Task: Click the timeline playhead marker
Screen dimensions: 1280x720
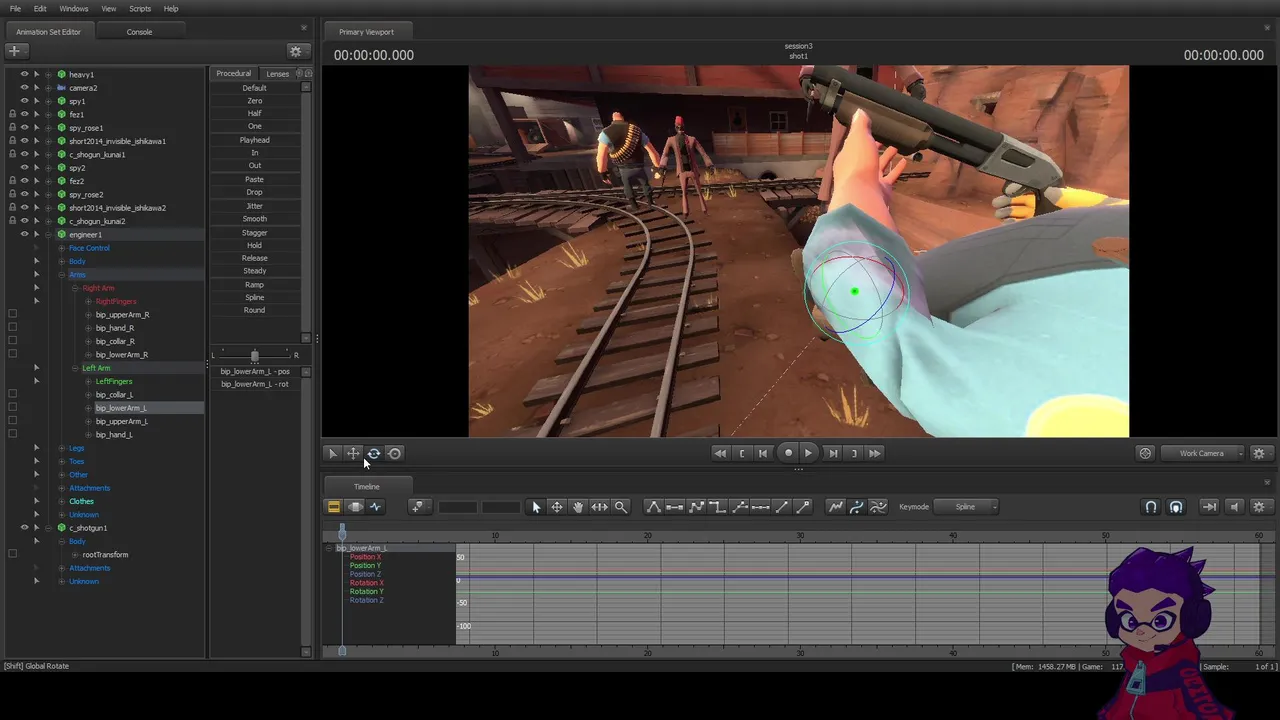Action: (342, 531)
